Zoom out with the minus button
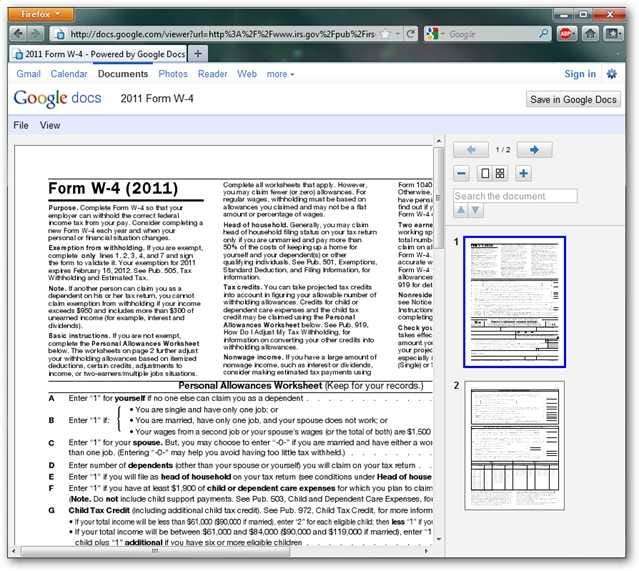This screenshot has width=639, height=571. coord(461,173)
